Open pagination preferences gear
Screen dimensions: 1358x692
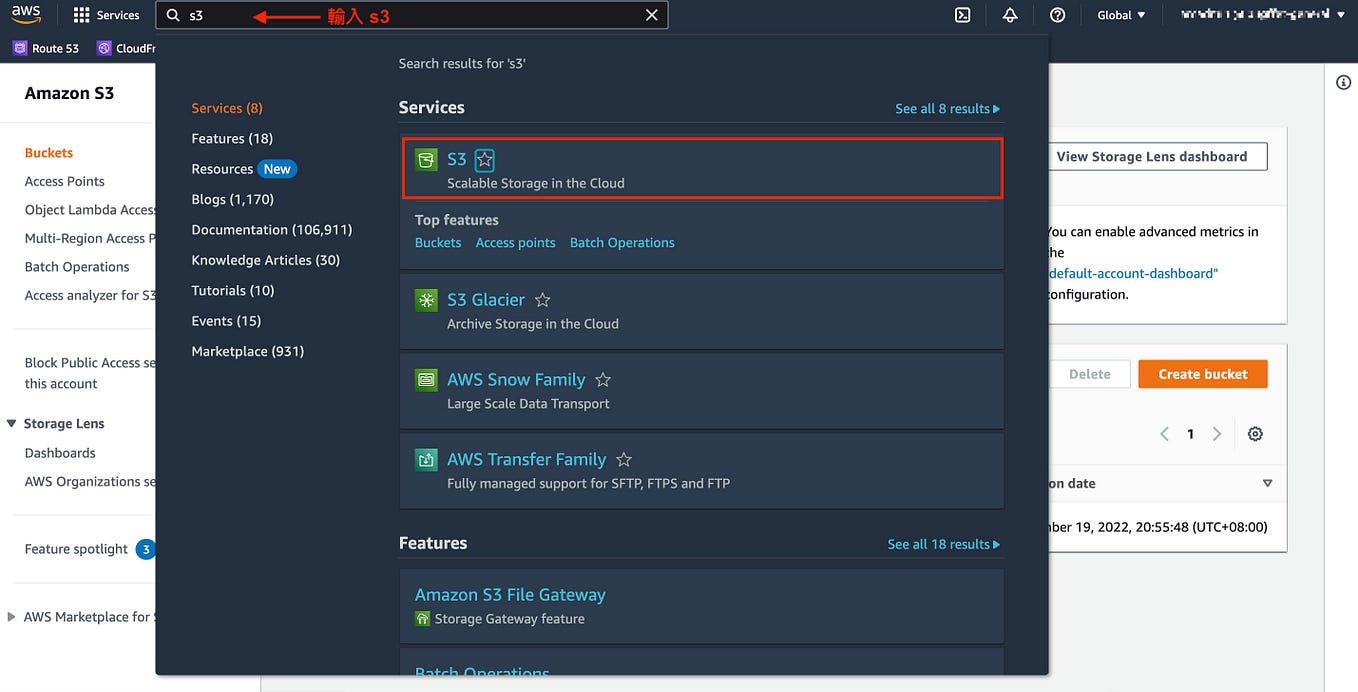(1255, 433)
